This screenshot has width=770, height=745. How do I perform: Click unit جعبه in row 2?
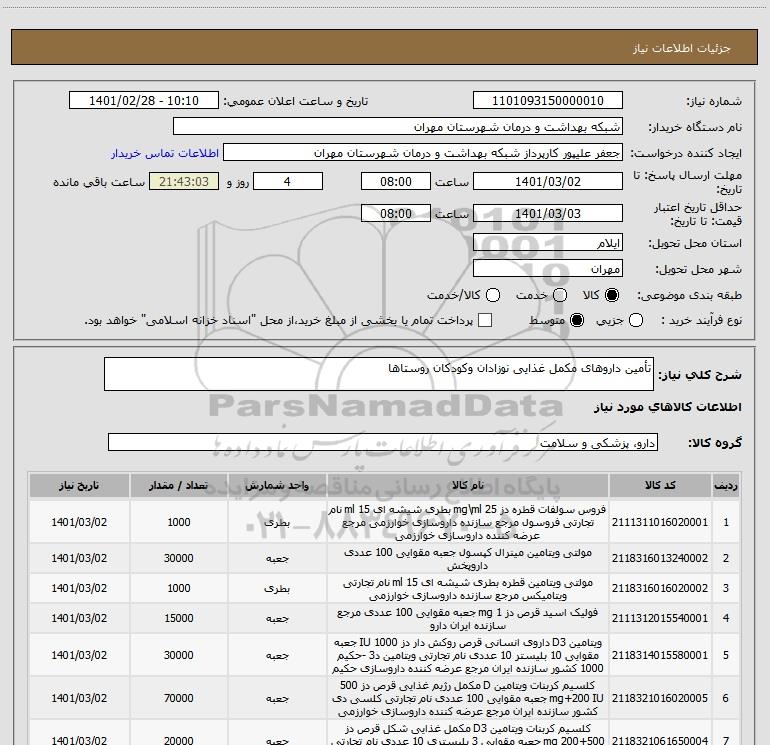pyautogui.click(x=277, y=558)
